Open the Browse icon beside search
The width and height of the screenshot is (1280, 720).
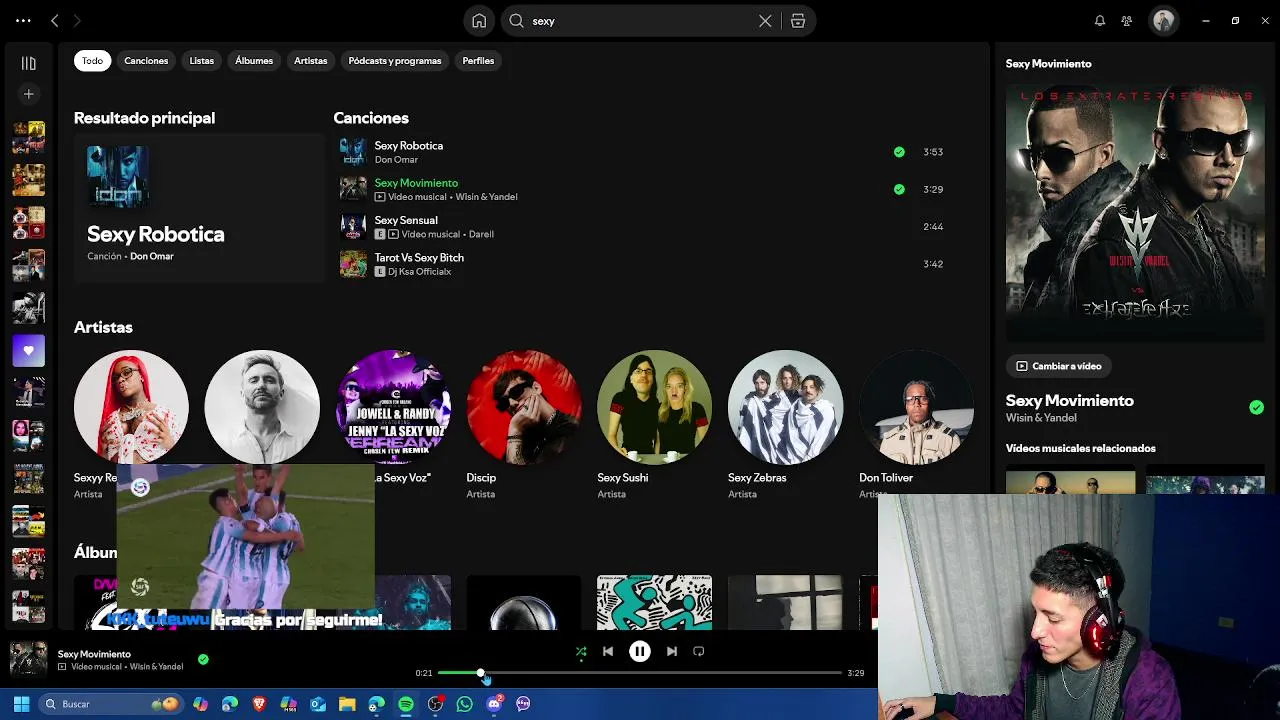point(798,21)
